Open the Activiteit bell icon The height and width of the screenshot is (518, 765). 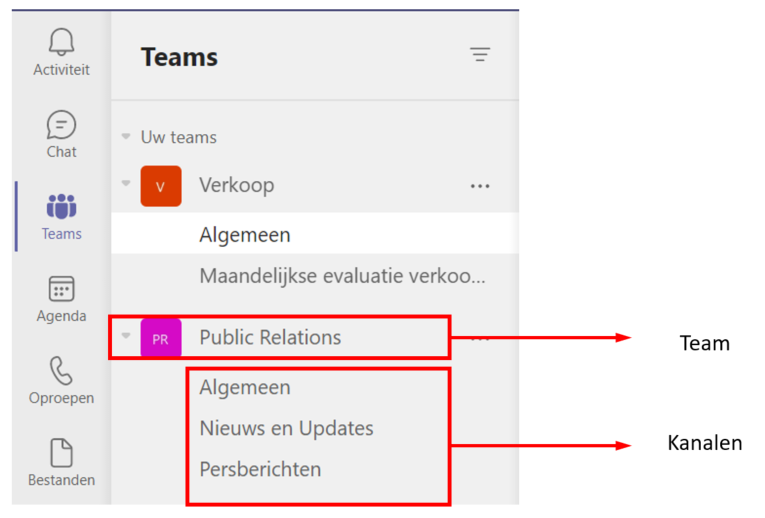pos(61,42)
